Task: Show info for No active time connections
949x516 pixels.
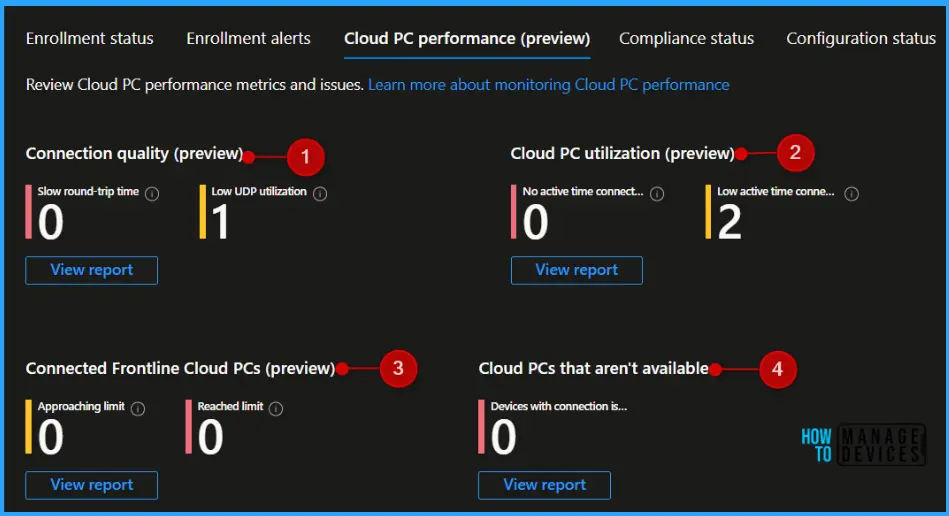Action: [657, 194]
